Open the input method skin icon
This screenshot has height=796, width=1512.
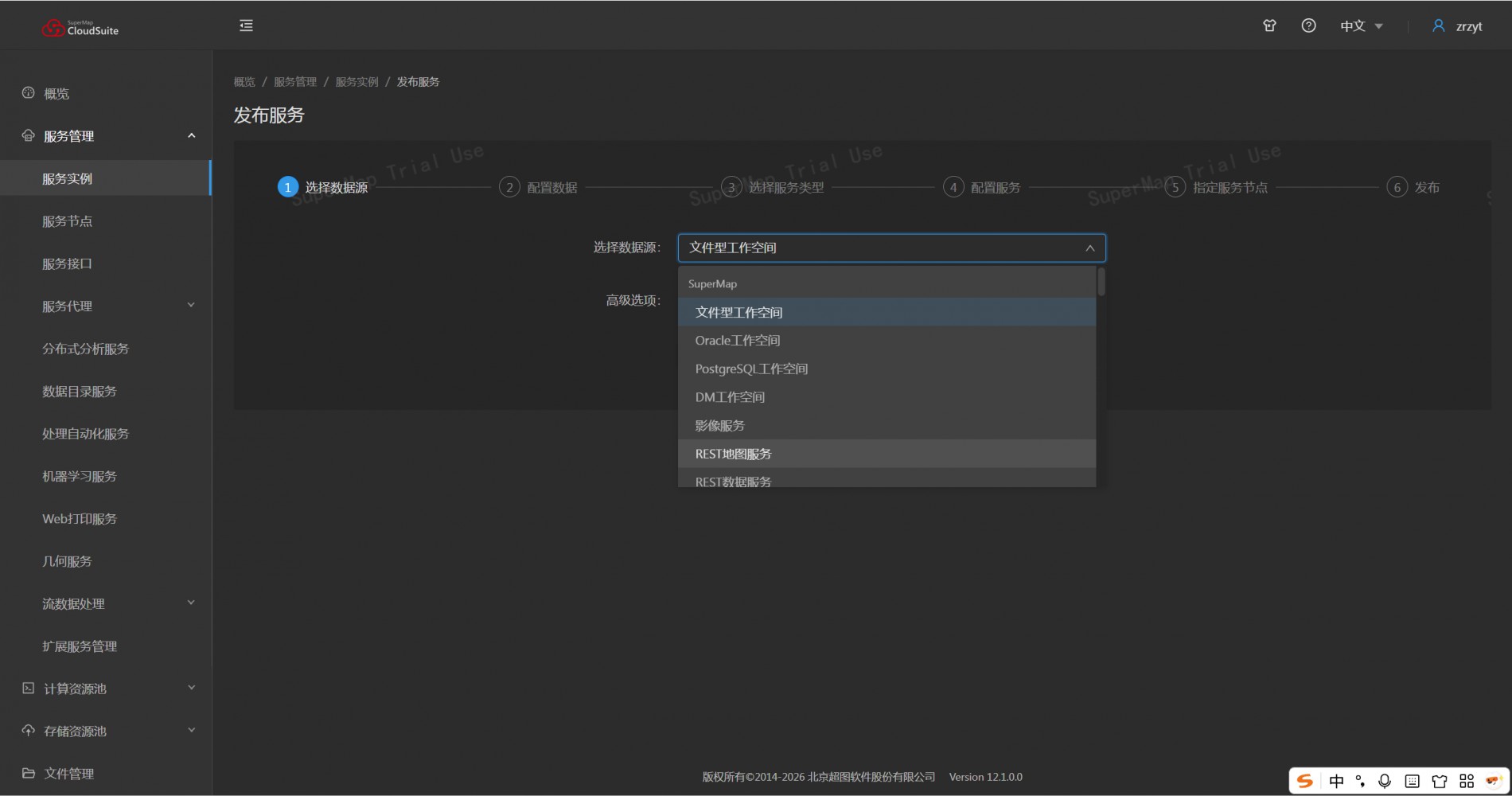click(x=1439, y=781)
